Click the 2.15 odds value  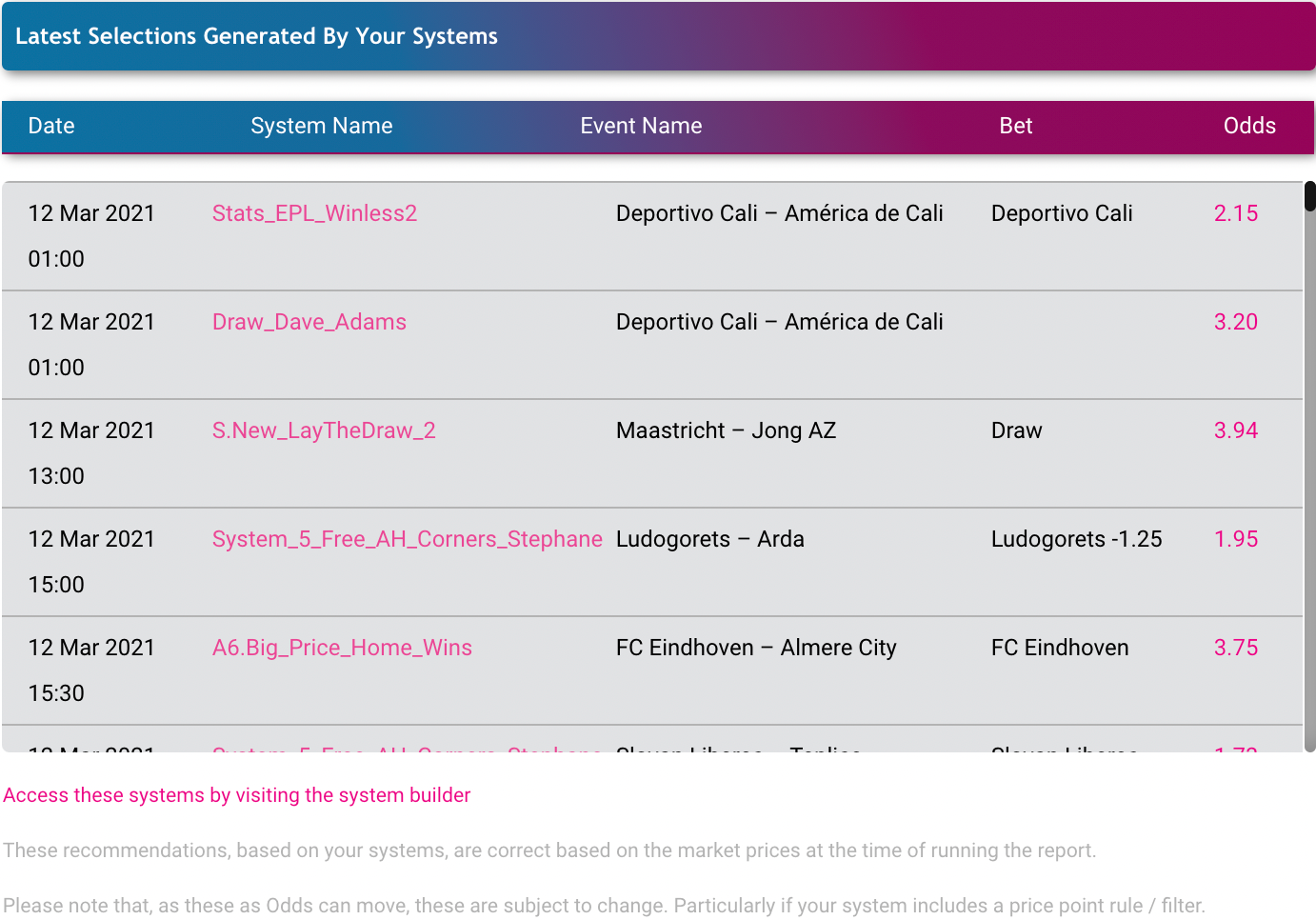click(x=1236, y=213)
